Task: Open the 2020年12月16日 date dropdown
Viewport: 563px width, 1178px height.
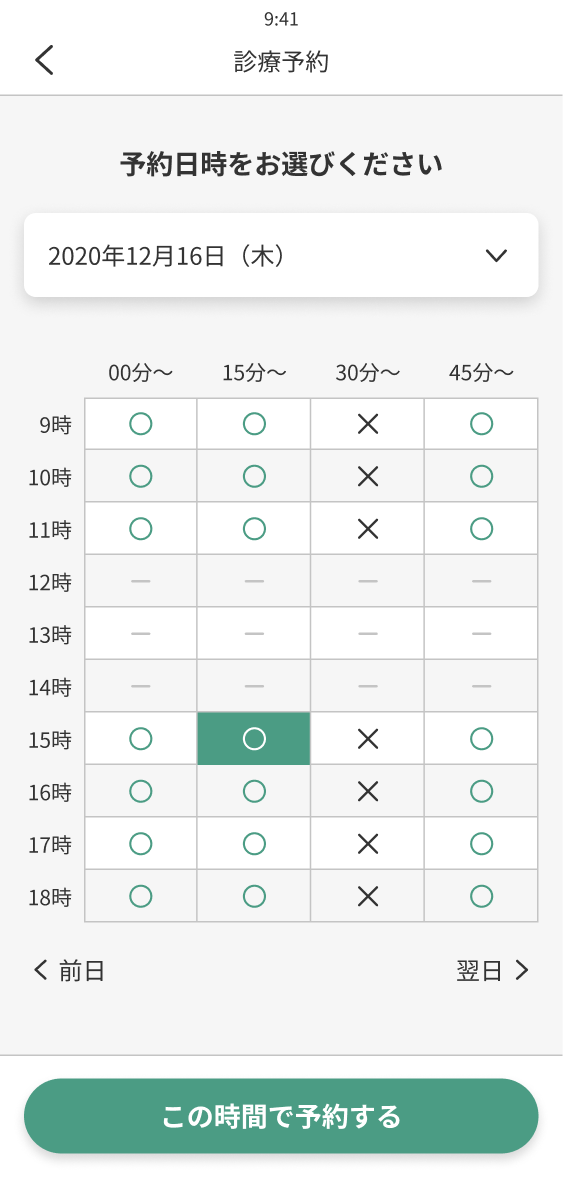Action: click(x=281, y=255)
